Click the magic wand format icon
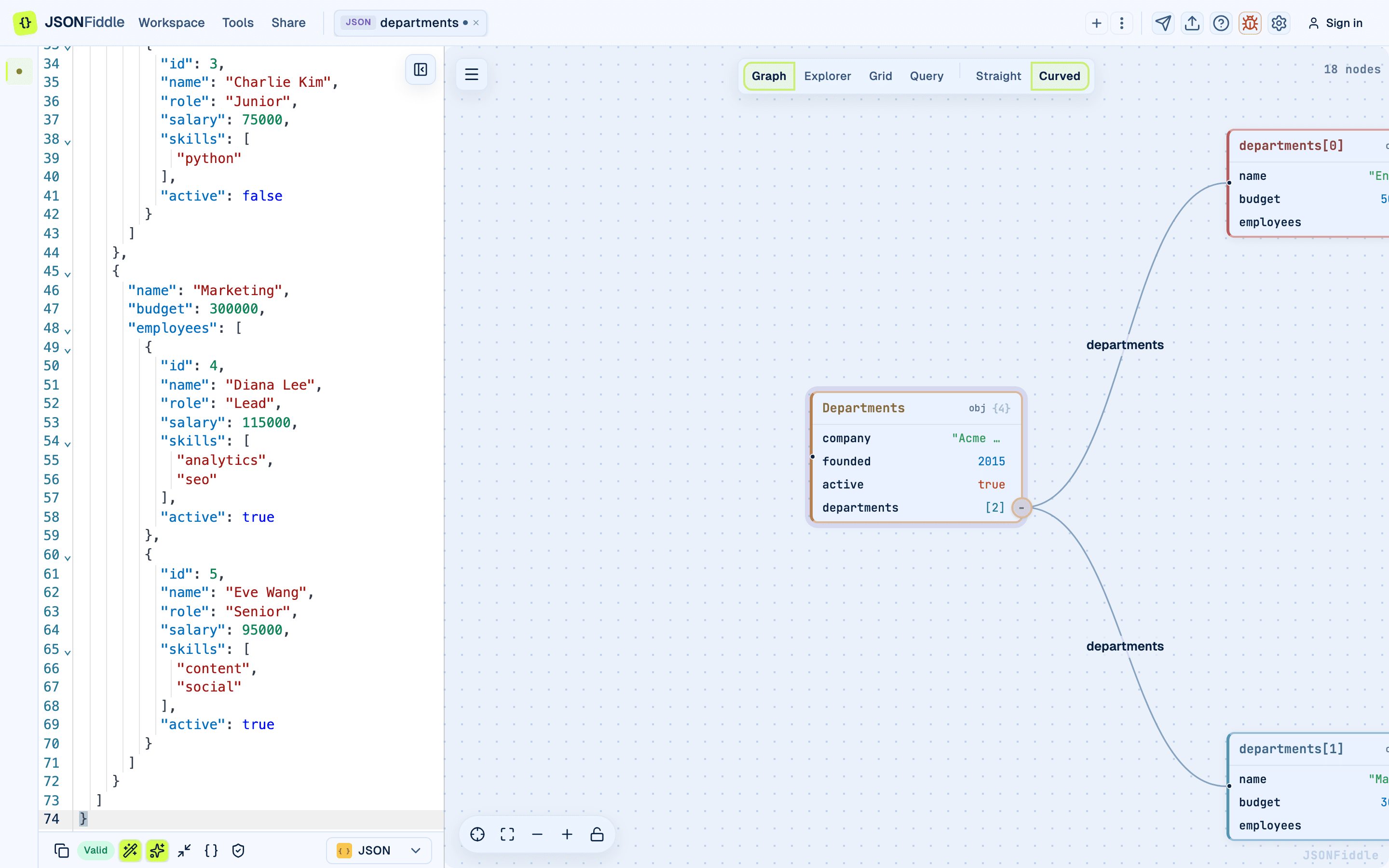Screen dimensions: 1389x868 tap(130, 851)
